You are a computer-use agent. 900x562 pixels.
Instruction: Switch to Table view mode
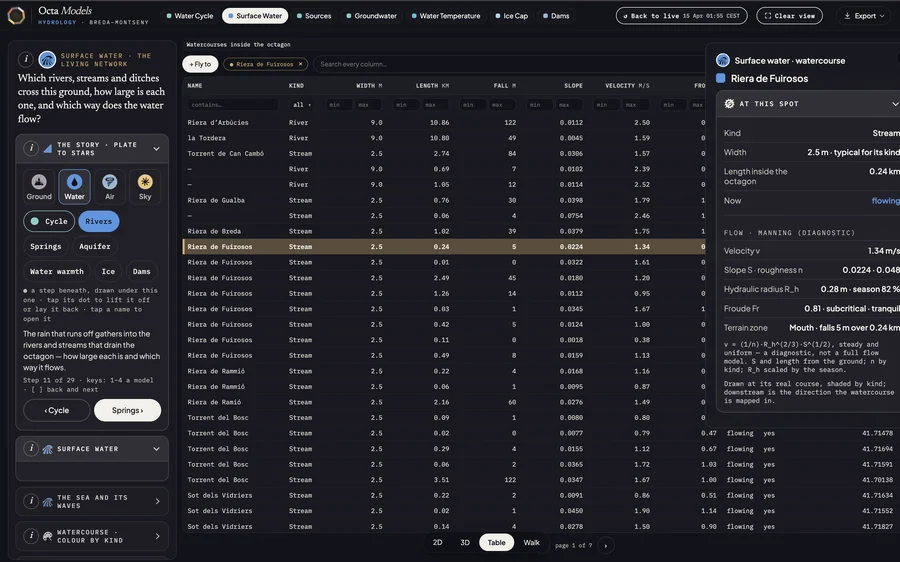496,542
